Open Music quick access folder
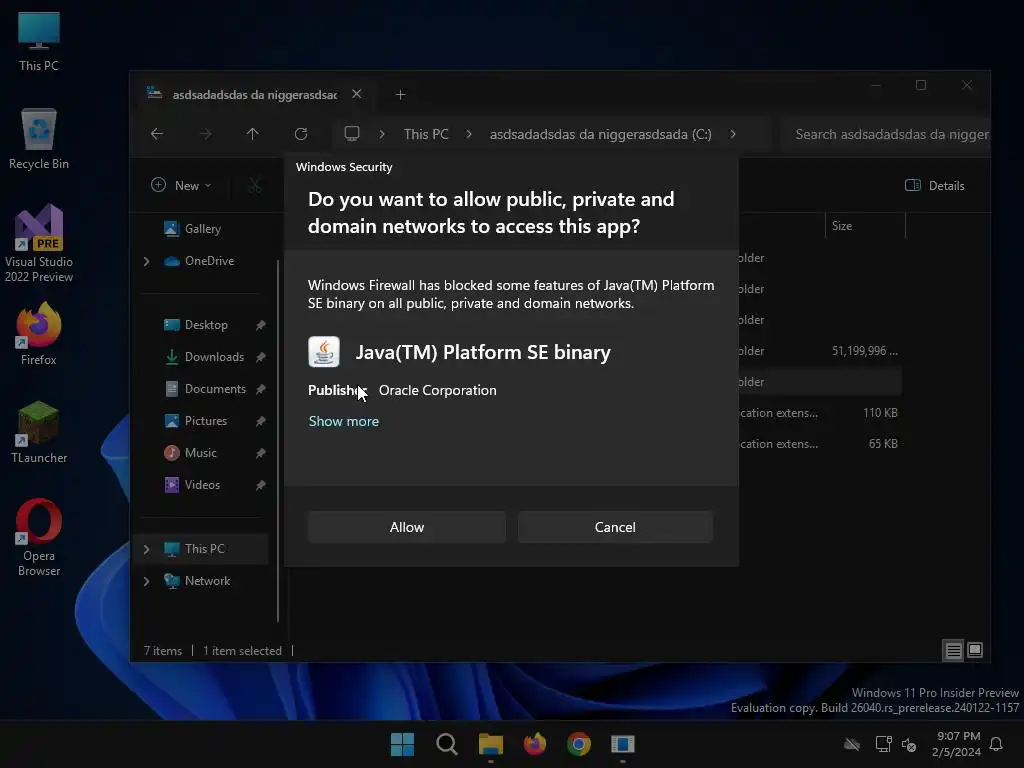This screenshot has height=768, width=1024. [x=200, y=453]
